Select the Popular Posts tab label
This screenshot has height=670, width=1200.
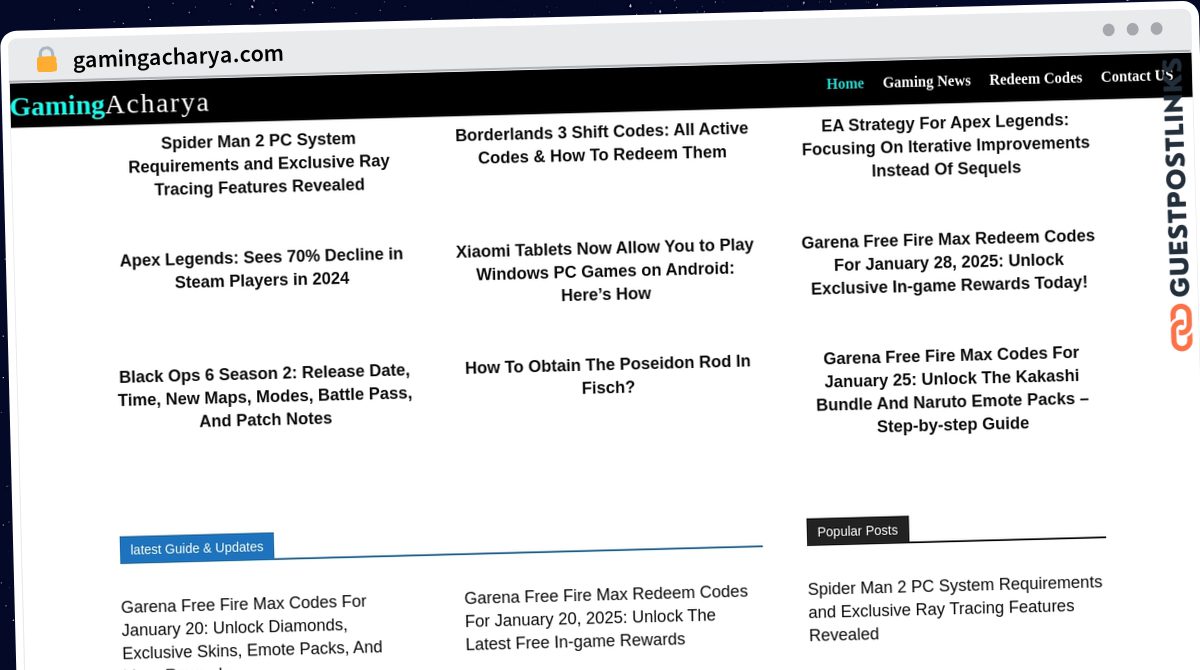click(x=857, y=531)
